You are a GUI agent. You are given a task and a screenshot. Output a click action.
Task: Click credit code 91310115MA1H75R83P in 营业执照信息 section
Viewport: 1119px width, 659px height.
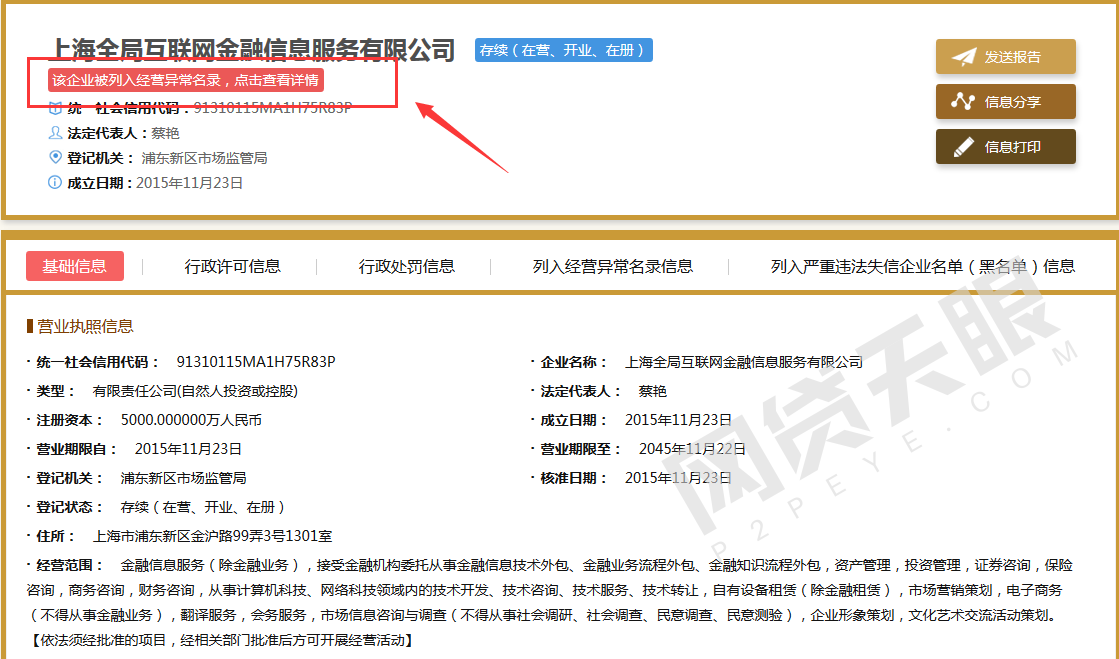coord(255,361)
